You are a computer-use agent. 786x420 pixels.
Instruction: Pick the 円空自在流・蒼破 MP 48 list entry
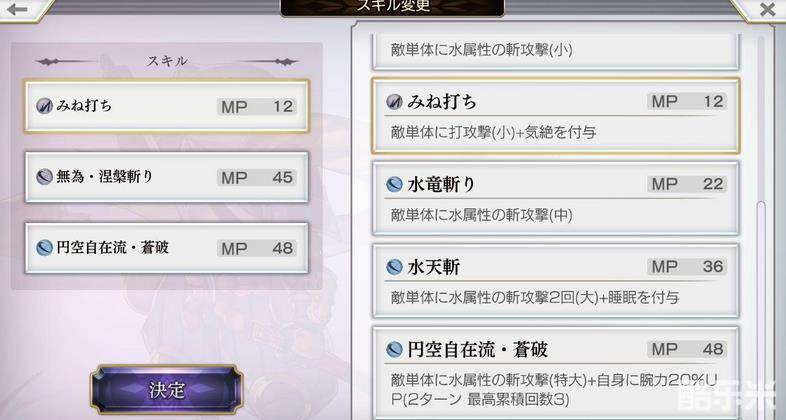pyautogui.click(x=555, y=373)
